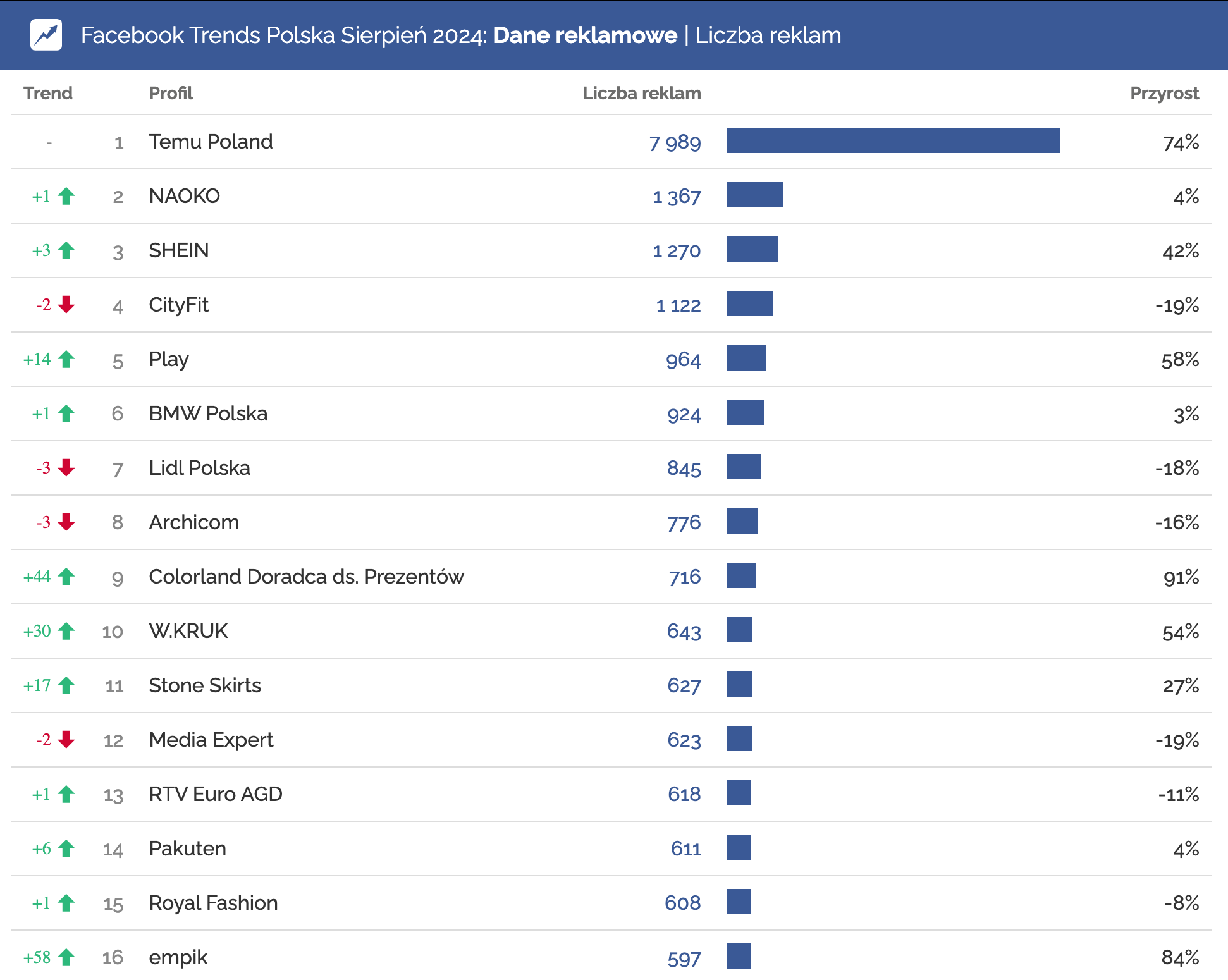Click the green up arrow in SHEIN row
Viewport: 1228px width, 980px height.
(x=66, y=250)
